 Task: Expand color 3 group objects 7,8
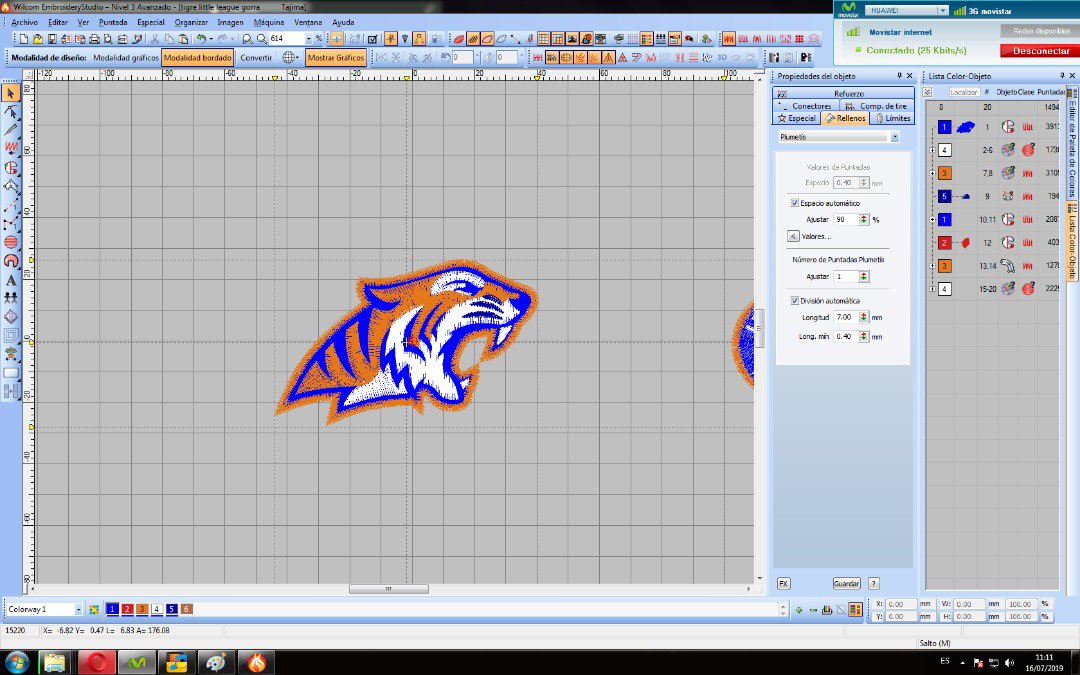[933, 174]
